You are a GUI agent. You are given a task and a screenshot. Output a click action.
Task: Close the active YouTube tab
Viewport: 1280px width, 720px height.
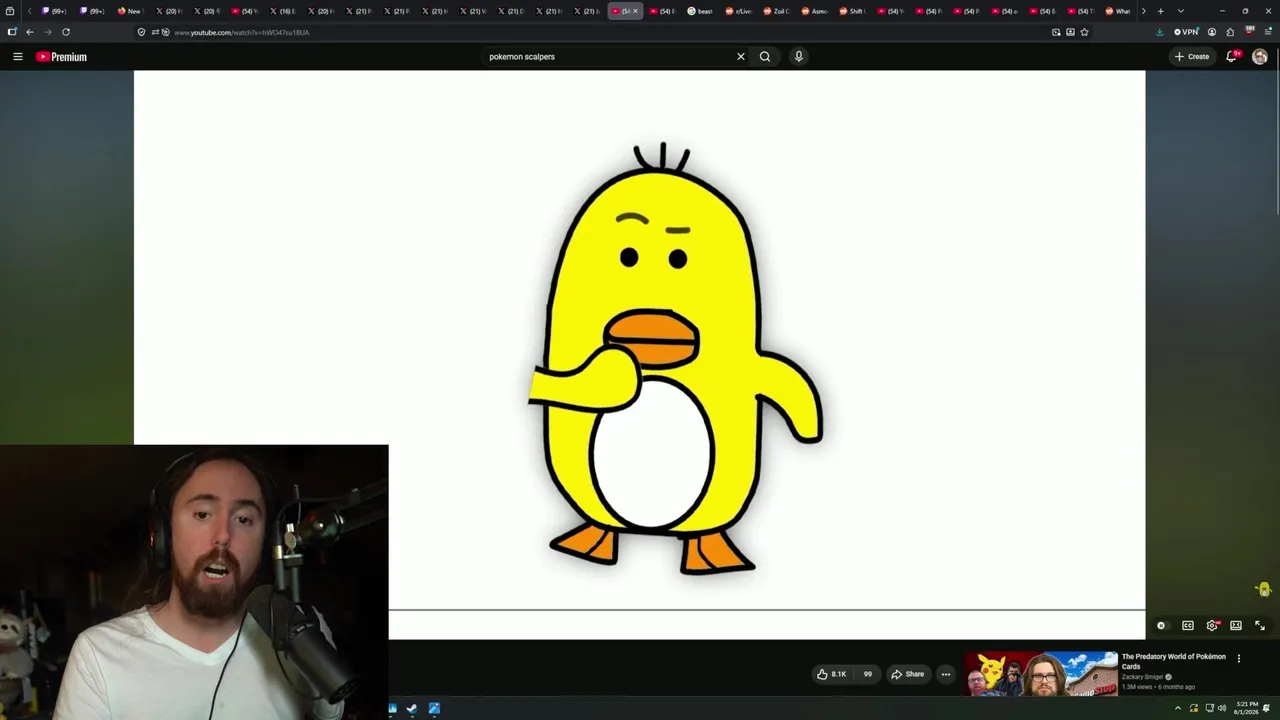635,11
